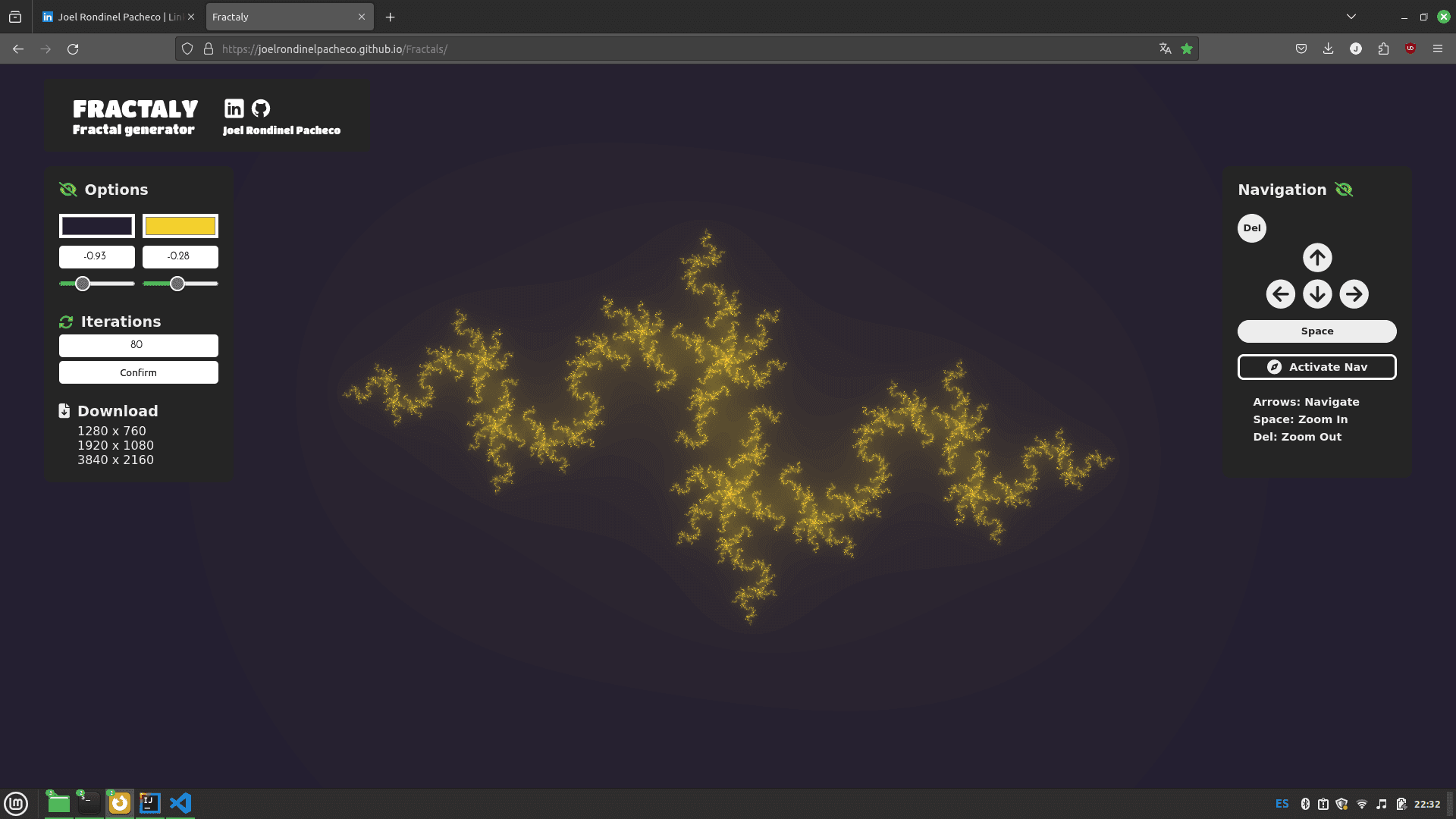1456x819 pixels.
Task: Click the refresh icon beside Iterations
Action: coord(65,322)
